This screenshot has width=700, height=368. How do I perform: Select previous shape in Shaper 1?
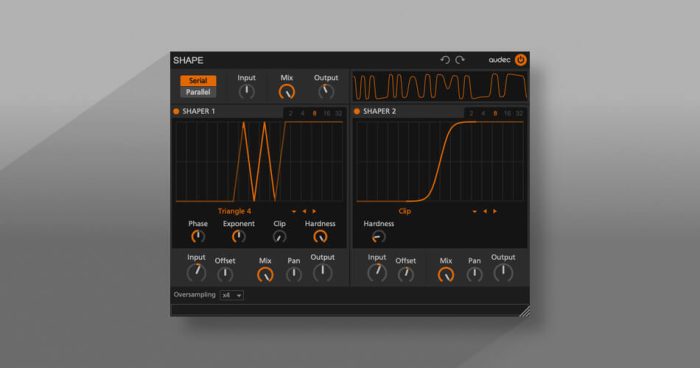[x=304, y=211]
